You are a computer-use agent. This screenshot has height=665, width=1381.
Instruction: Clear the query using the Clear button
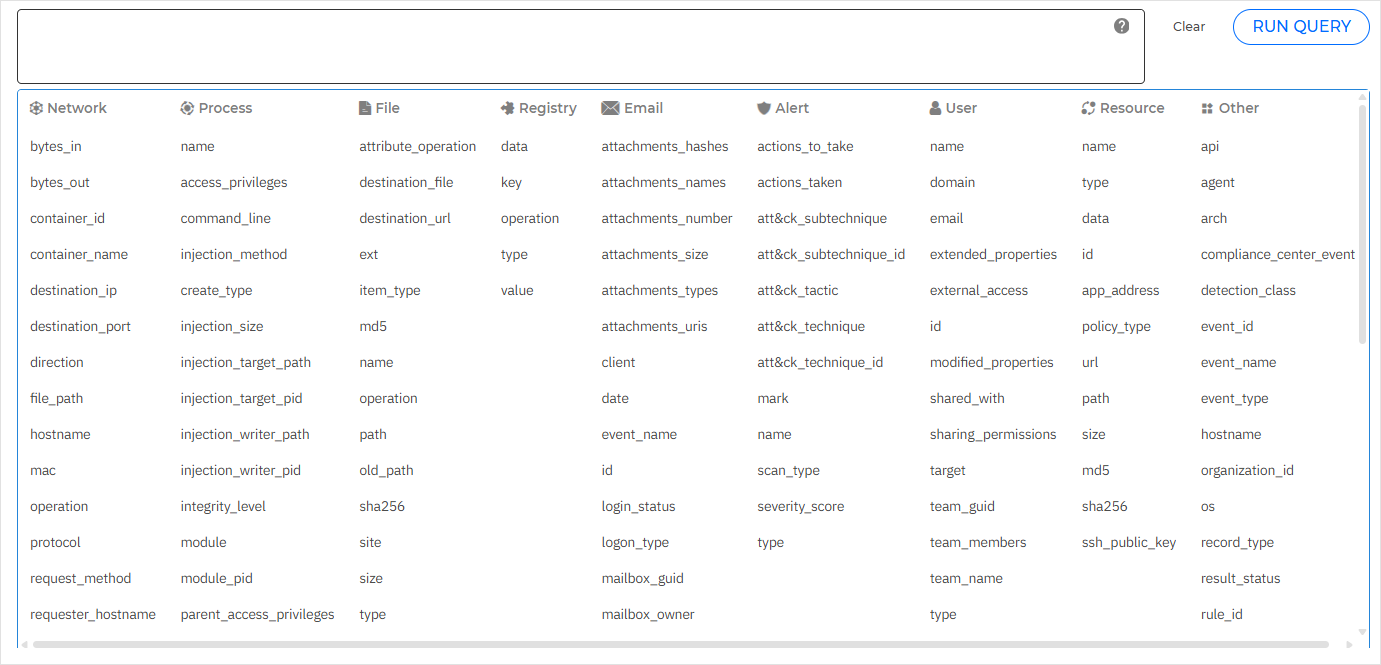pyautogui.click(x=1188, y=26)
